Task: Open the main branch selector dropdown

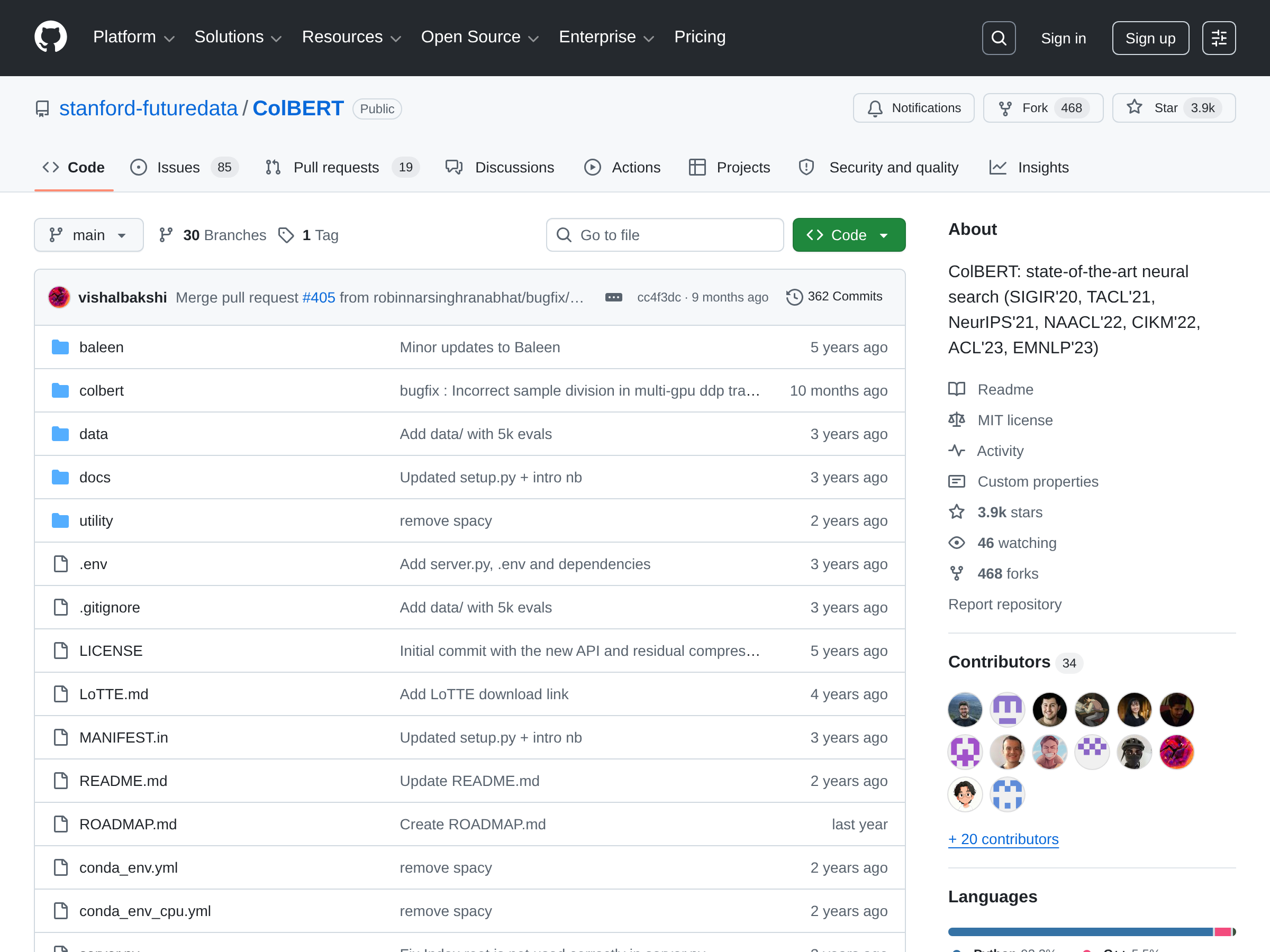Action: point(89,235)
